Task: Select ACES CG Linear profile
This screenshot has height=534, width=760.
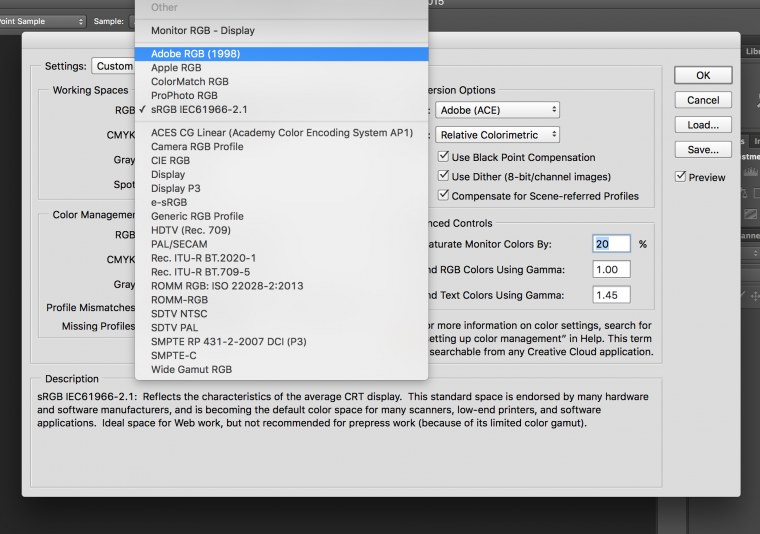Action: click(x=282, y=133)
